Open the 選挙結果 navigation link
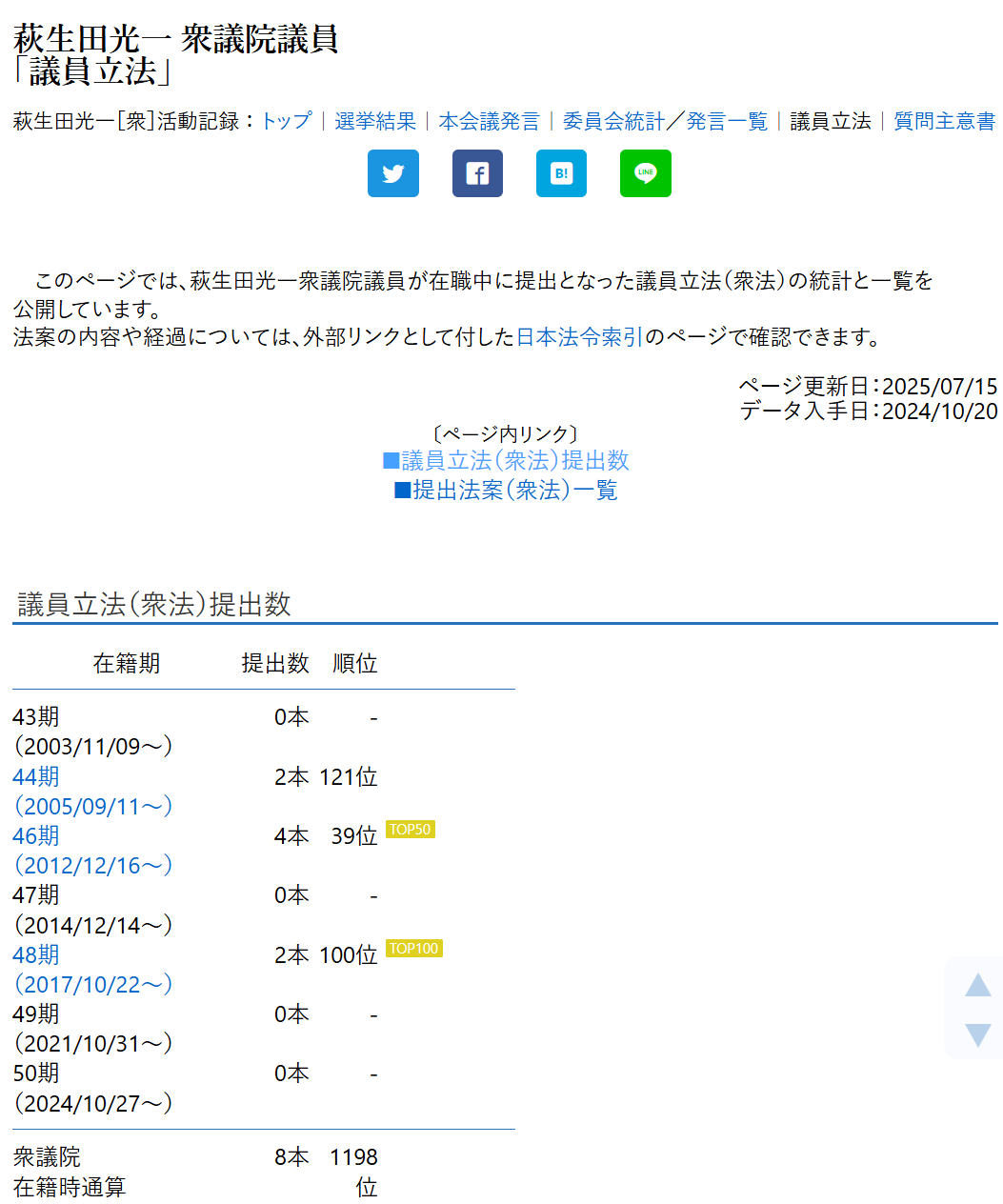 (375, 121)
